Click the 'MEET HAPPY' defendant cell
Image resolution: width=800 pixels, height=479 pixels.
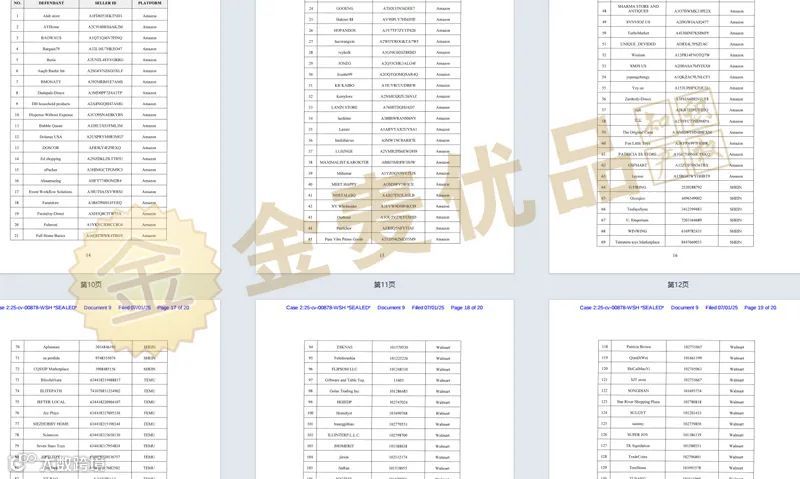tap(345, 184)
